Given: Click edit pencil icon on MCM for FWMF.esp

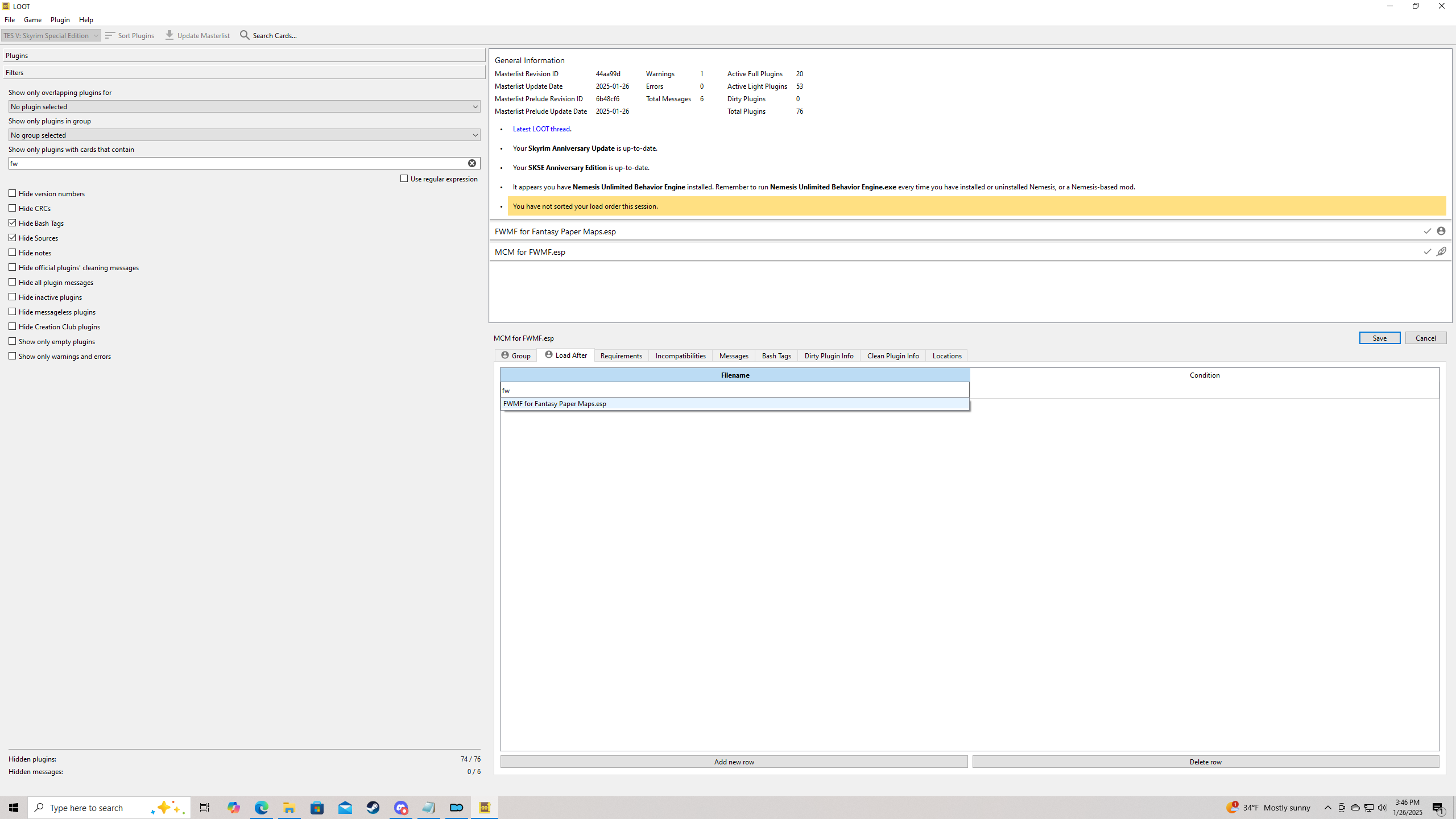Looking at the screenshot, I should tap(1441, 251).
